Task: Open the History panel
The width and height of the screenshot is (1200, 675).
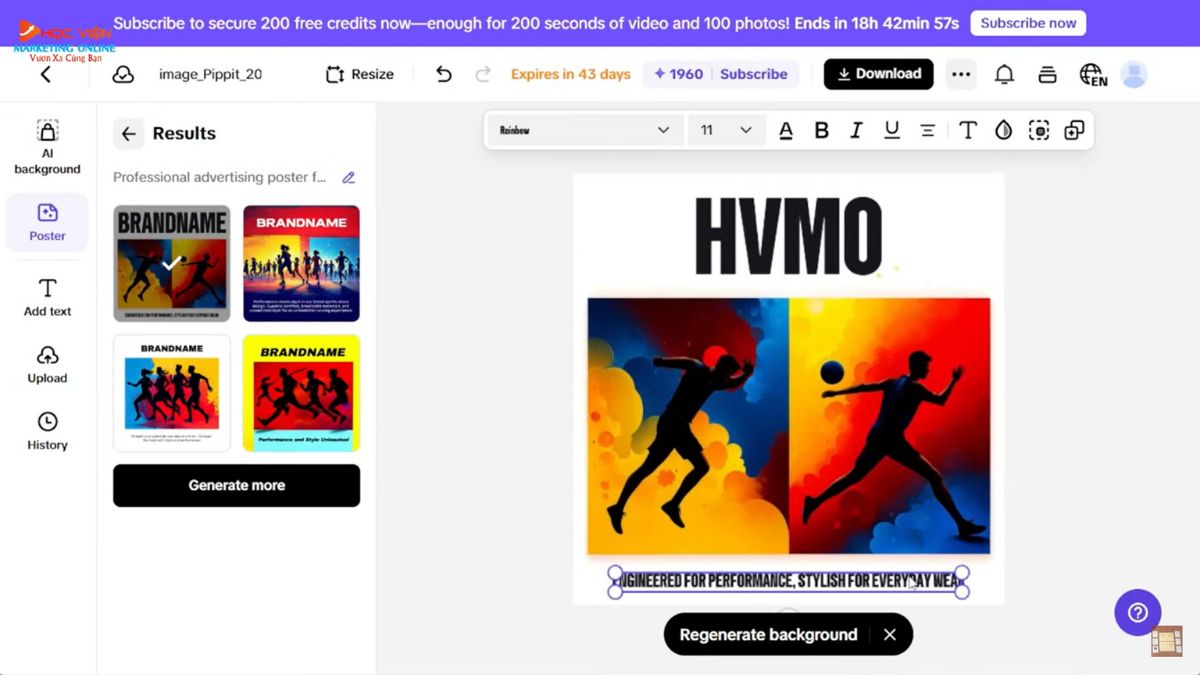Action: point(47,431)
